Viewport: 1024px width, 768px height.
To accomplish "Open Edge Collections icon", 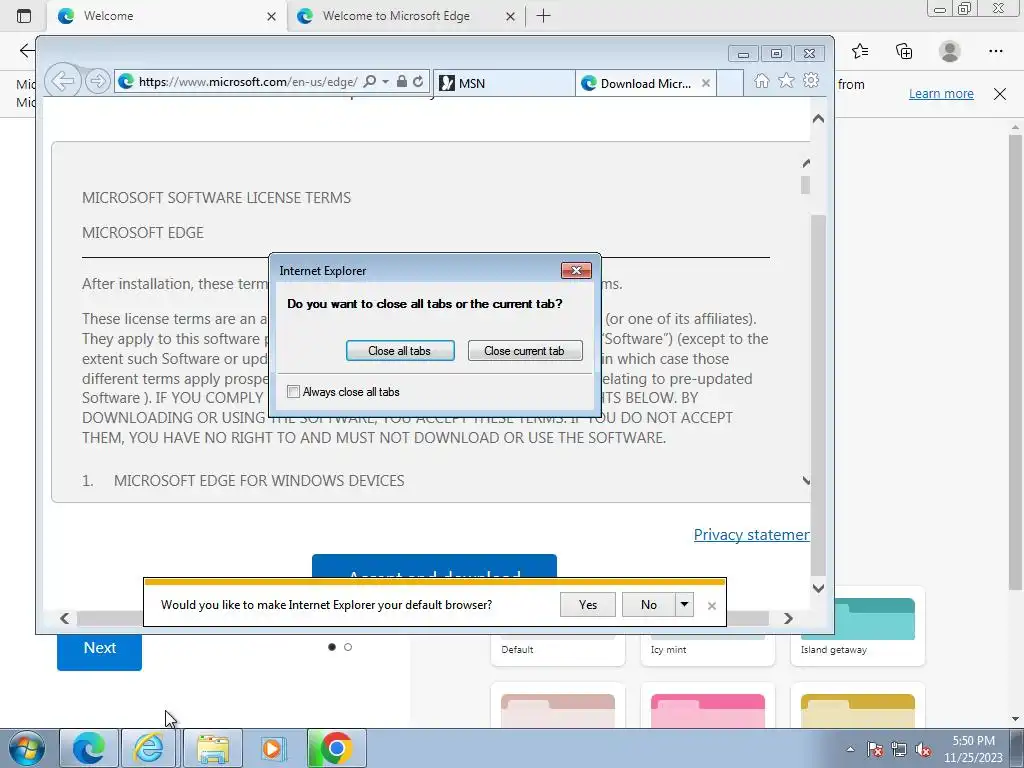I will point(904,51).
